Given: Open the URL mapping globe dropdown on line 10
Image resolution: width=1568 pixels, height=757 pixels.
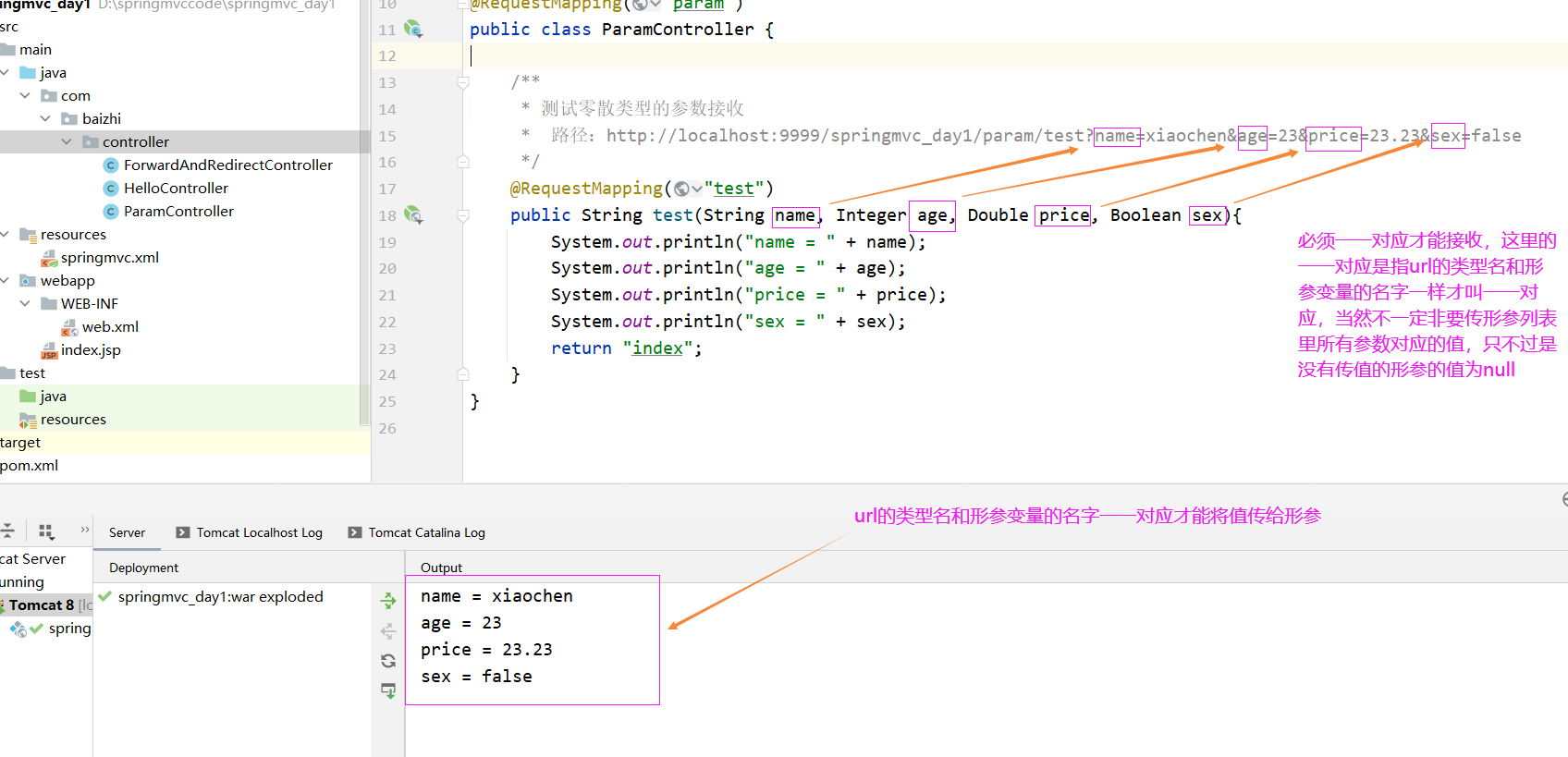Looking at the screenshot, I should tap(645, 5).
